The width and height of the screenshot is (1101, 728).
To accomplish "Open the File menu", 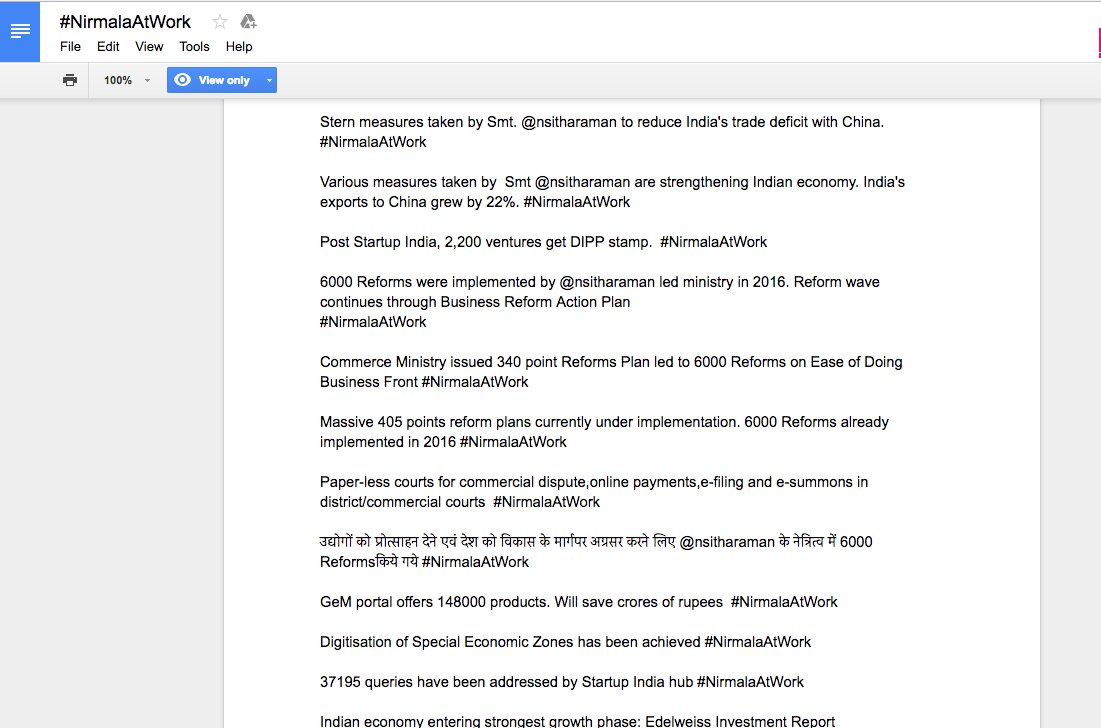I will (x=70, y=46).
